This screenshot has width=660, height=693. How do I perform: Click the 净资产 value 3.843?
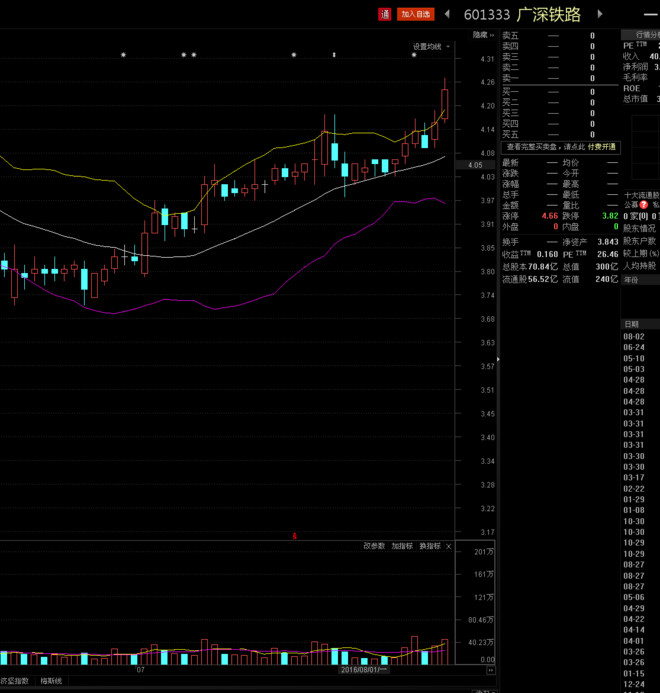(608, 242)
